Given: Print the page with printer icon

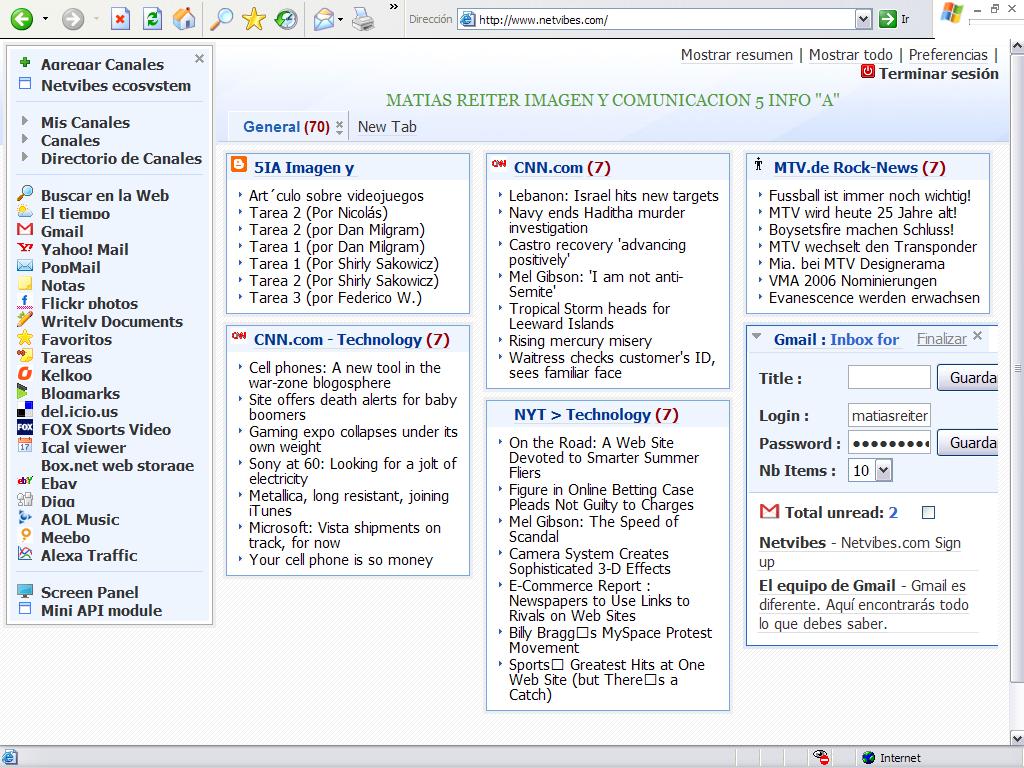Looking at the screenshot, I should (x=363, y=19).
